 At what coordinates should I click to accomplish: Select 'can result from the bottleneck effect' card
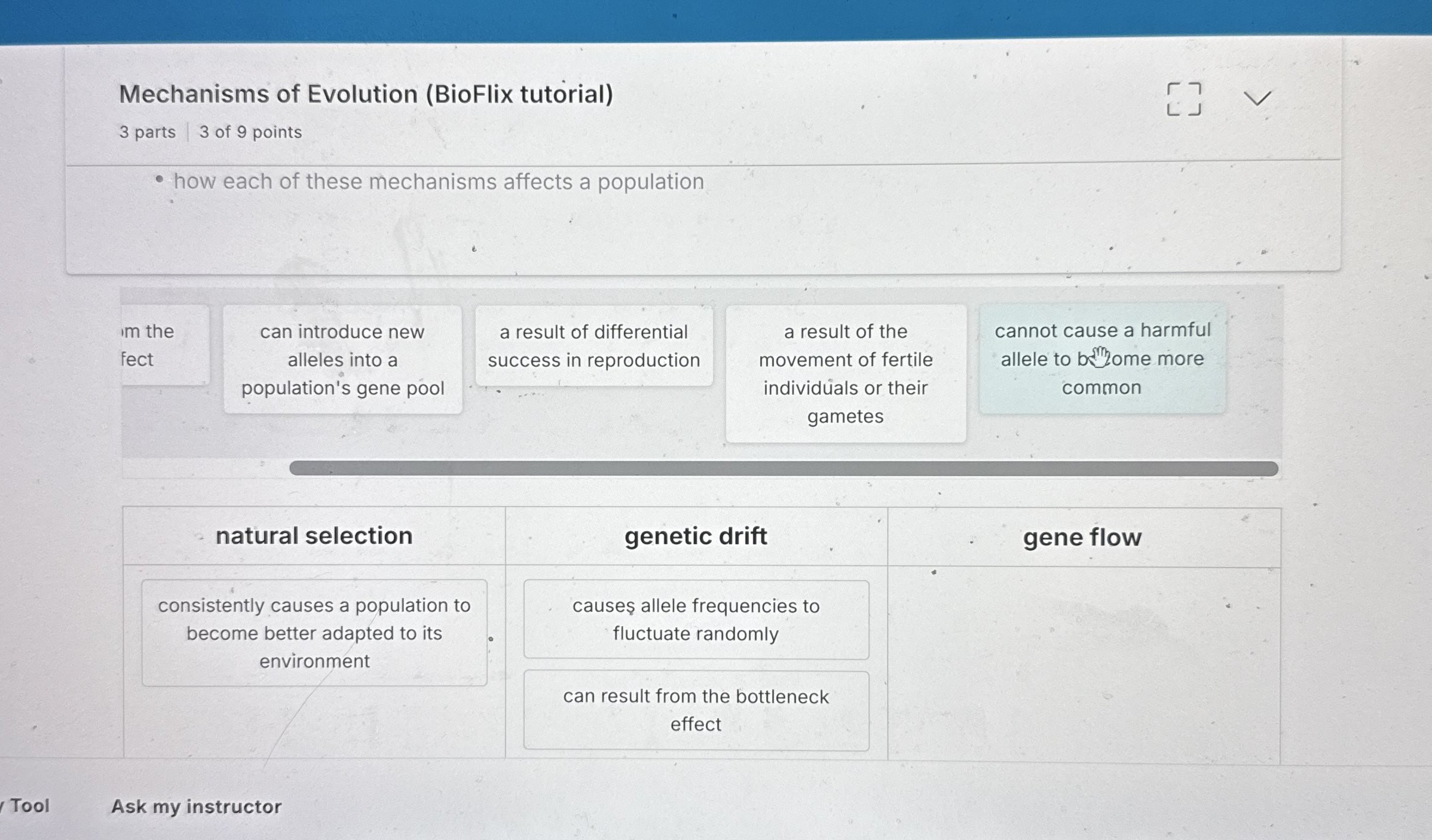[x=696, y=710]
